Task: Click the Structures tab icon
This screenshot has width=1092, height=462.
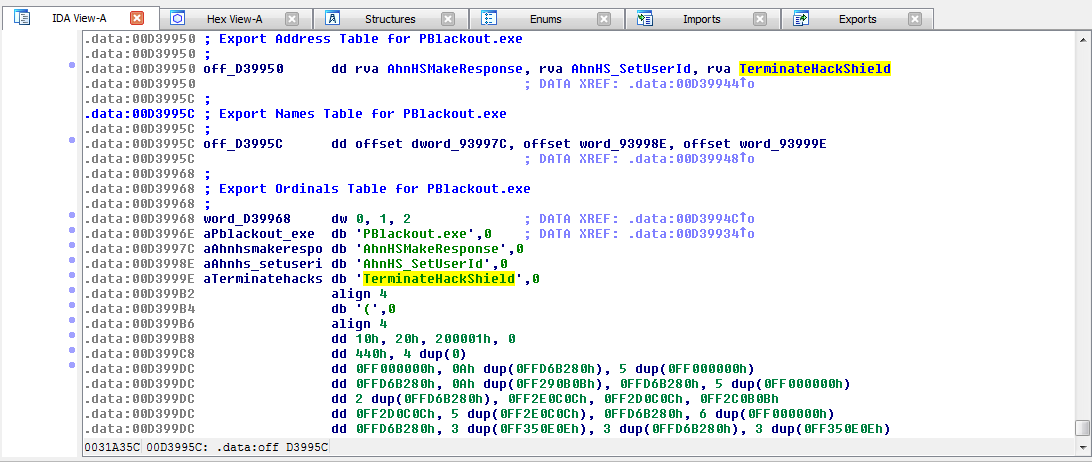Action: pyautogui.click(x=334, y=18)
